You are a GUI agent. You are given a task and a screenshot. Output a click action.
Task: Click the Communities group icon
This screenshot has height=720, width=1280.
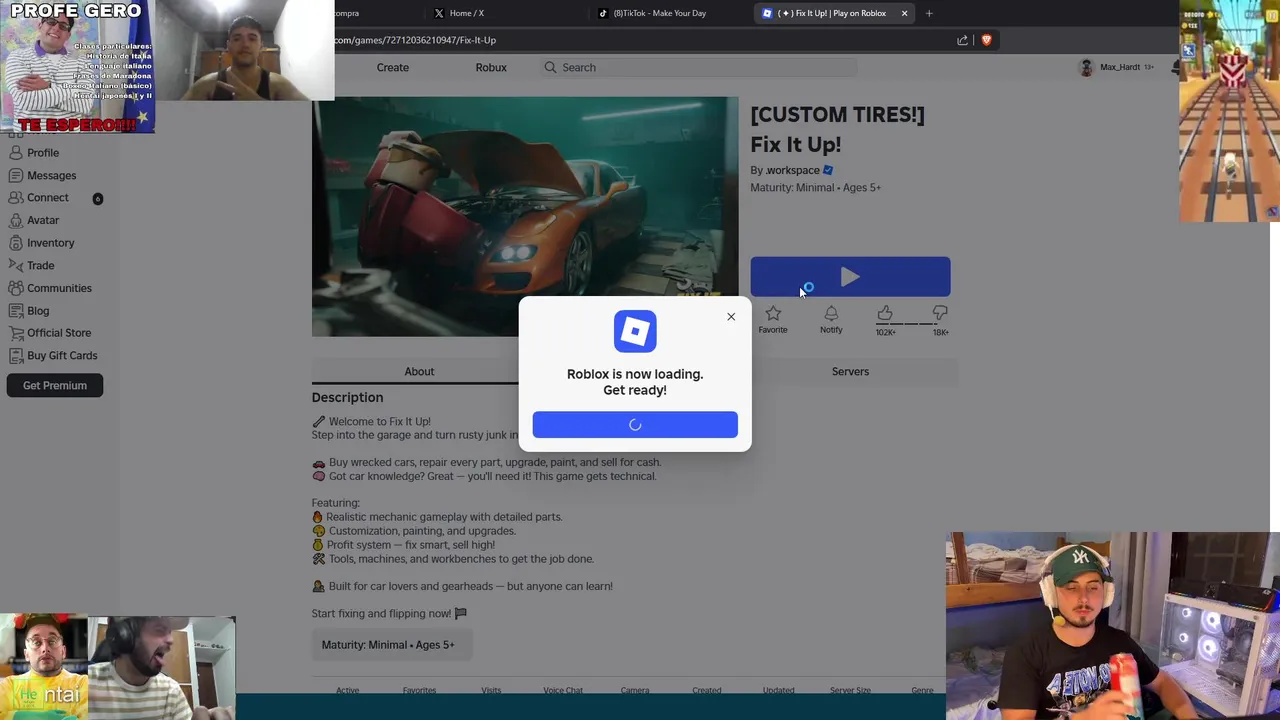point(16,288)
